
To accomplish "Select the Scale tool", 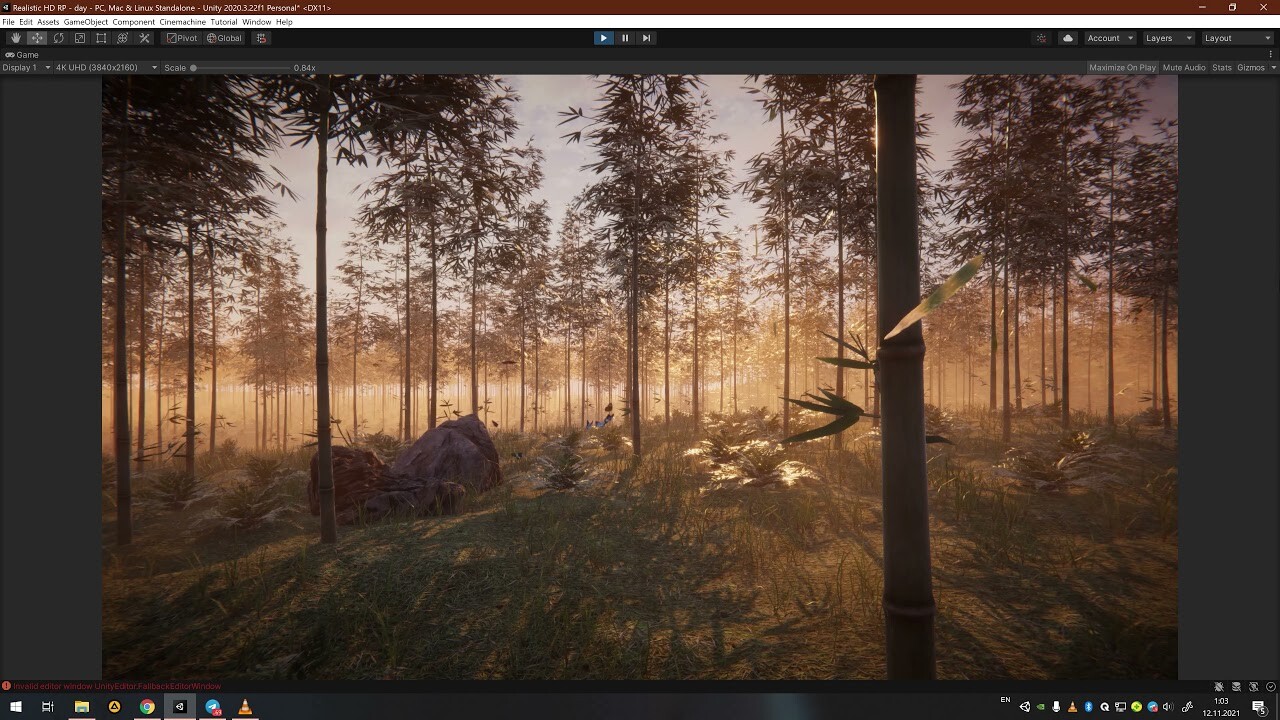I will click(80, 38).
